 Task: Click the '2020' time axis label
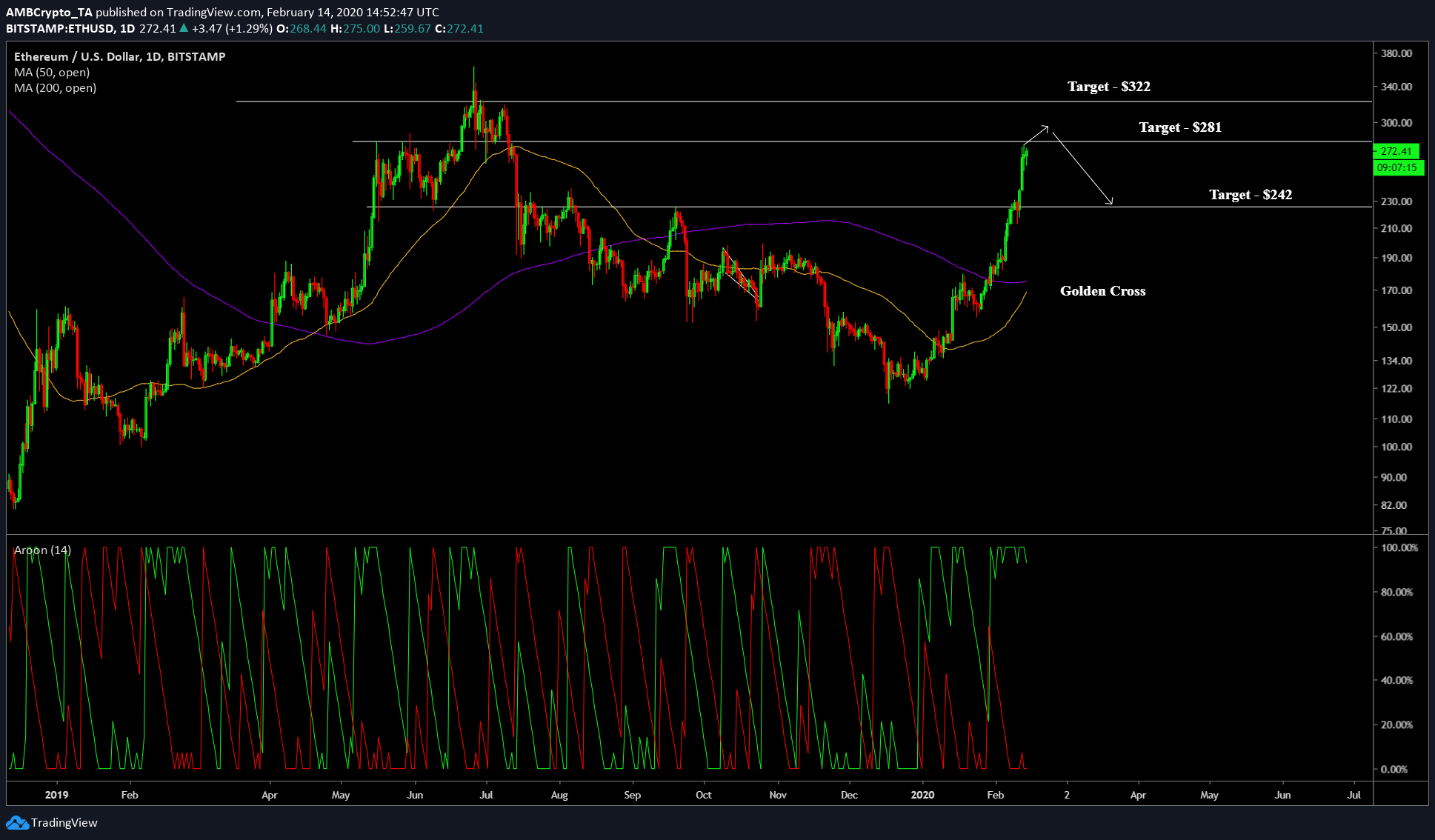coord(922,795)
